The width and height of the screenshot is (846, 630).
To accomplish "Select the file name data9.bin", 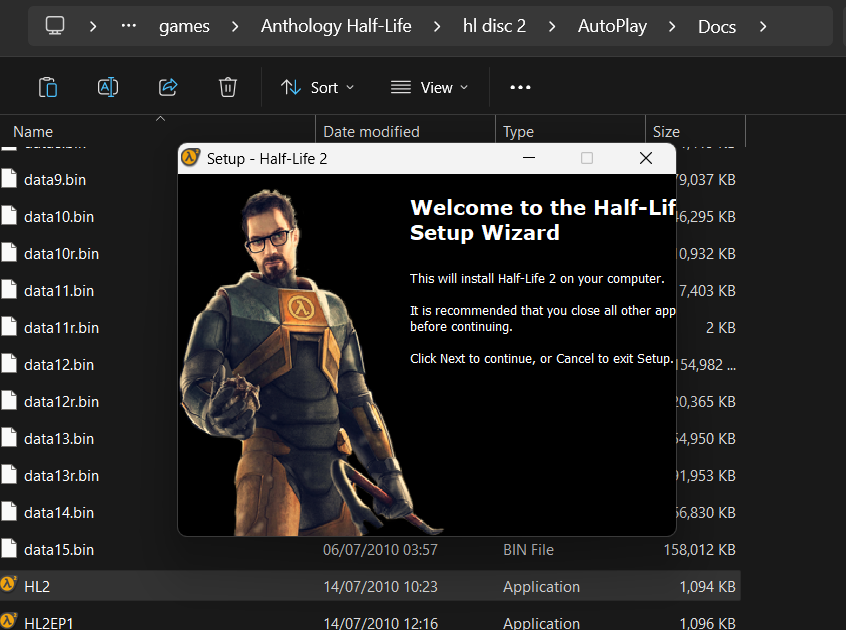I will pos(55,180).
